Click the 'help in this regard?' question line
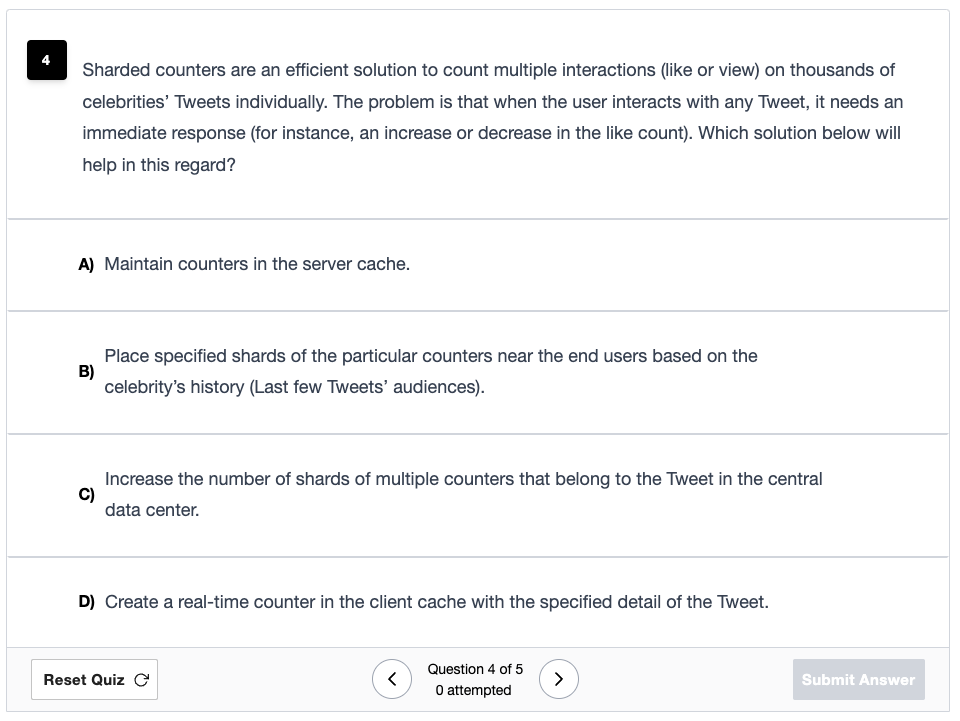The image size is (960, 721). (159, 165)
